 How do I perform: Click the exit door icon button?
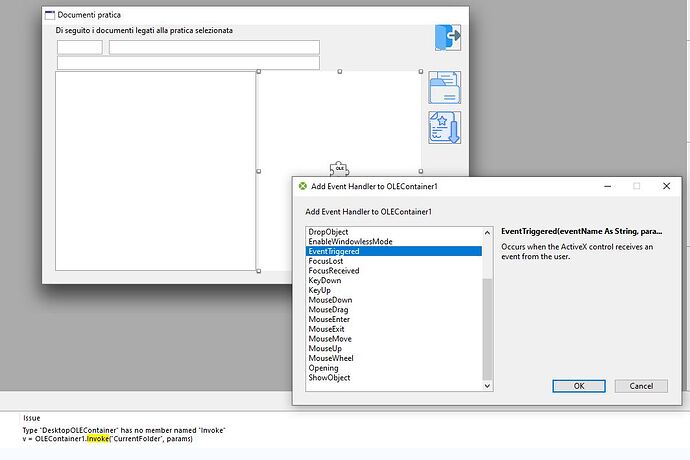pos(448,36)
